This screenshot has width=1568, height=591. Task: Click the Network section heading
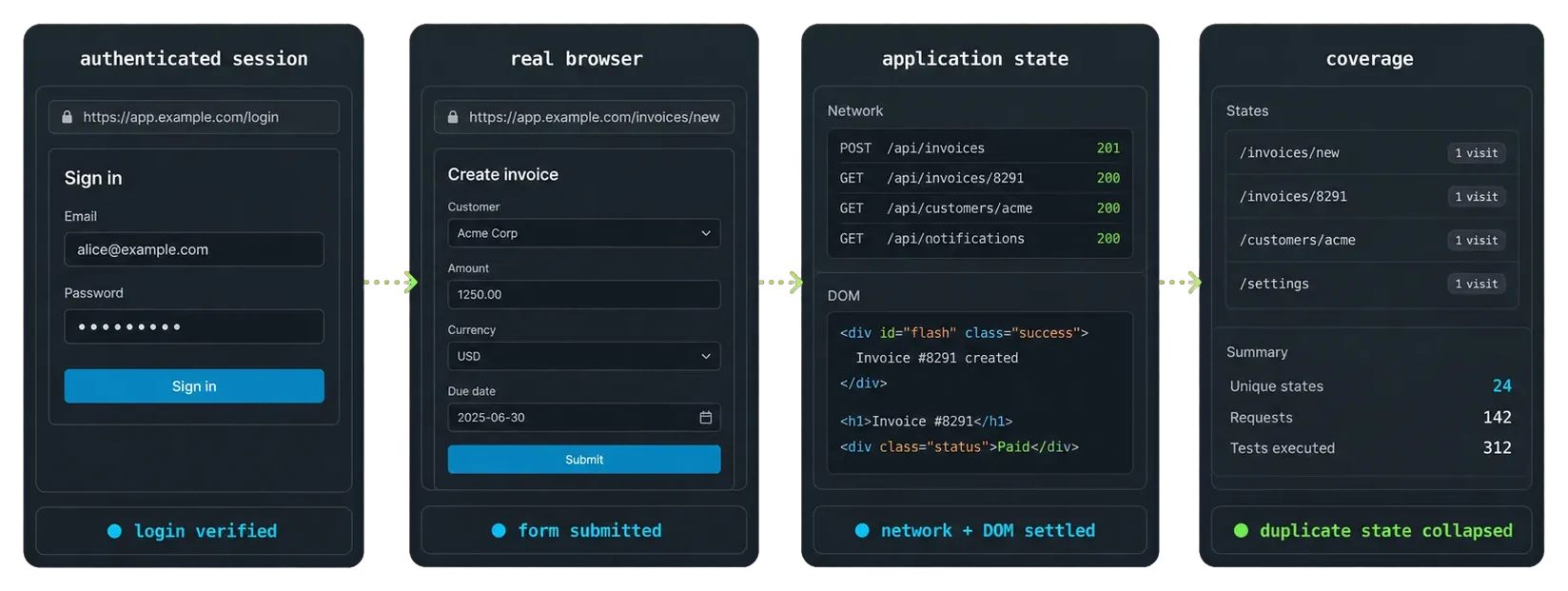[855, 111]
